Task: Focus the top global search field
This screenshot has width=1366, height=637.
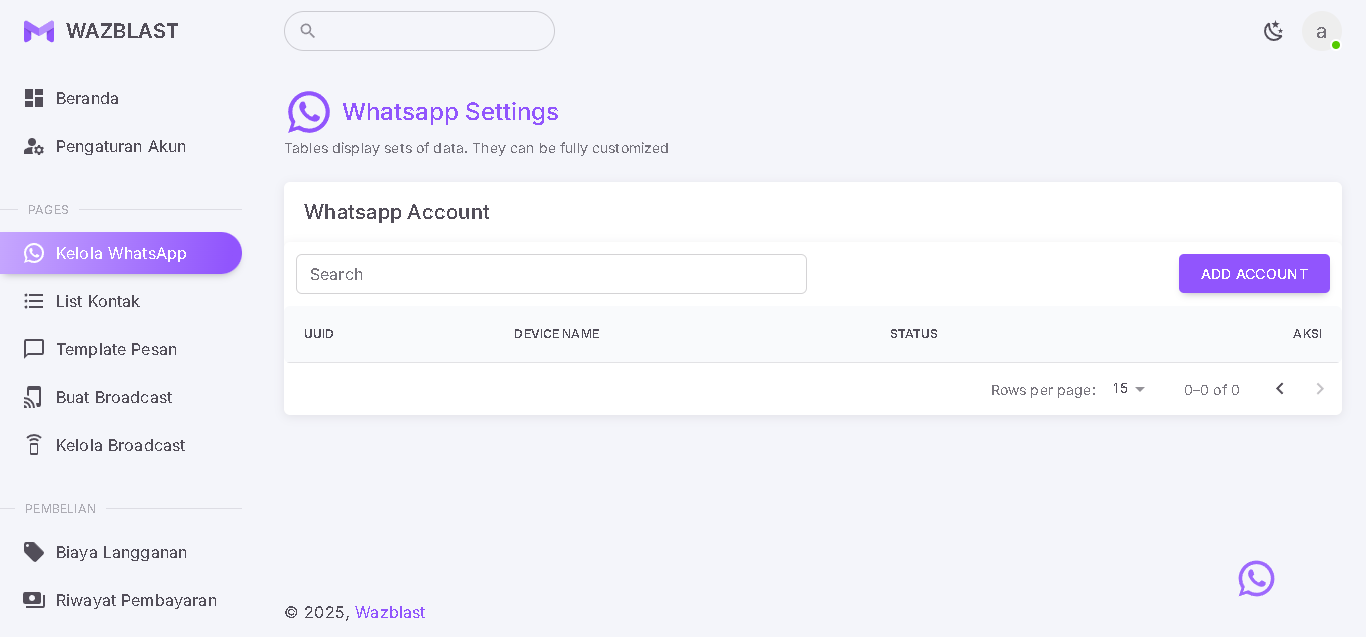Action: coord(419,31)
